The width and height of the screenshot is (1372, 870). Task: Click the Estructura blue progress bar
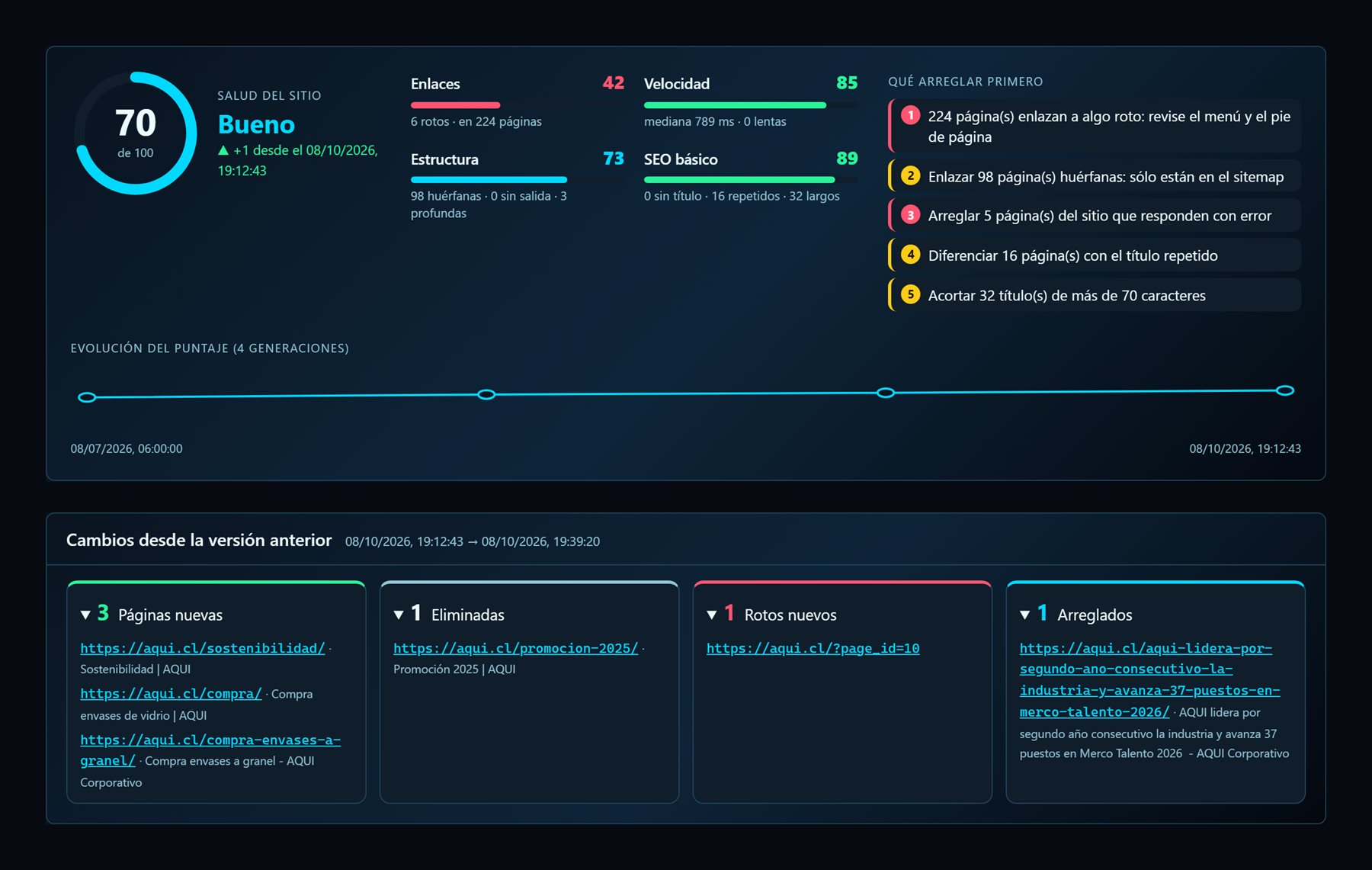click(x=489, y=180)
